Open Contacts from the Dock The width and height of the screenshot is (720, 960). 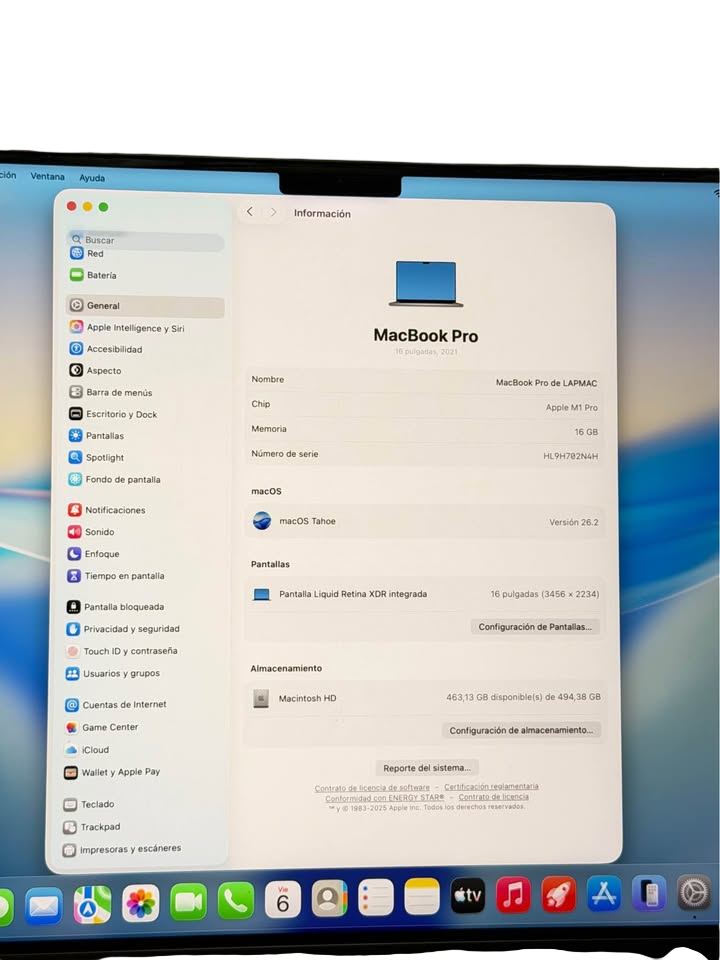click(x=329, y=898)
